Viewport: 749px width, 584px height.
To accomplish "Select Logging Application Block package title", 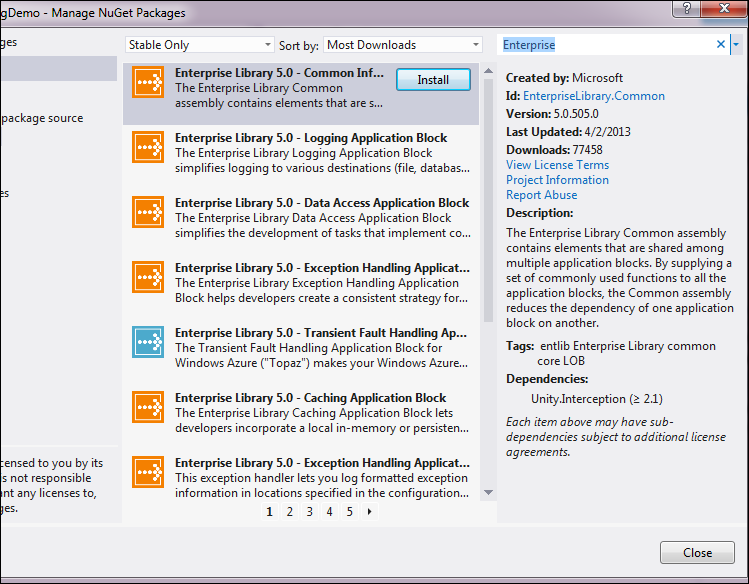I will coord(311,138).
